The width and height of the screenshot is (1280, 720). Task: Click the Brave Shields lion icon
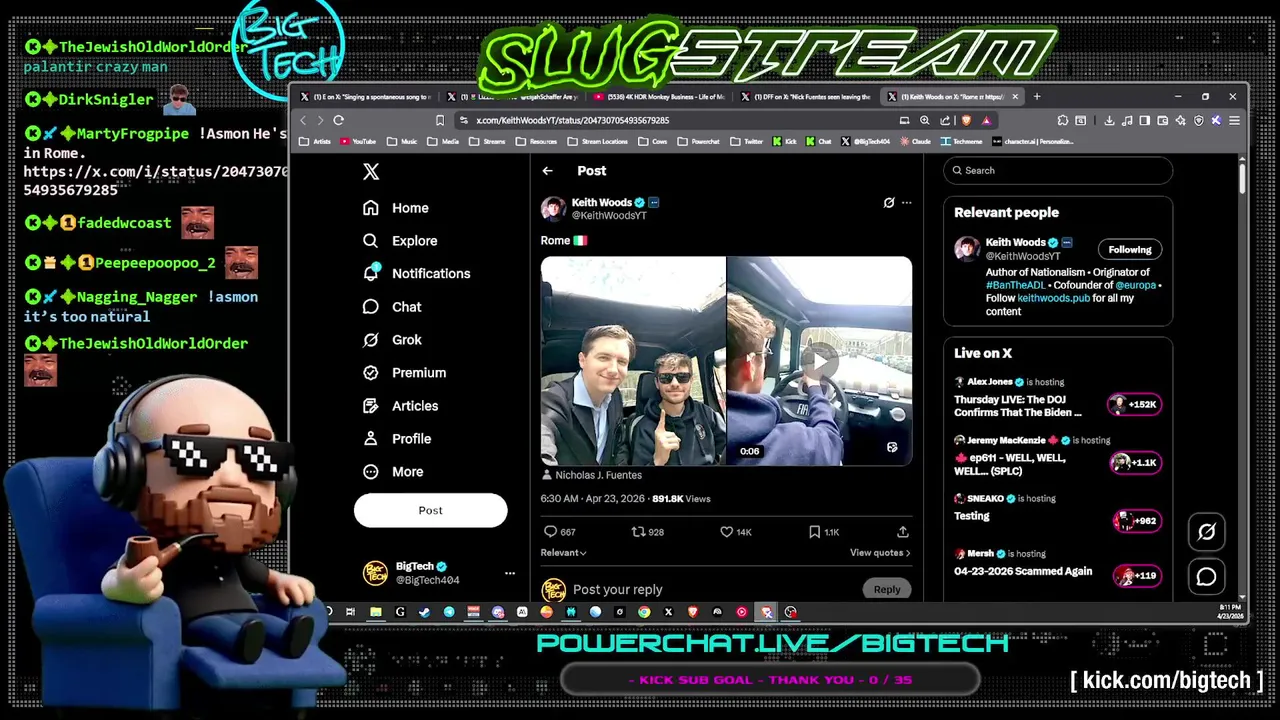click(966, 120)
